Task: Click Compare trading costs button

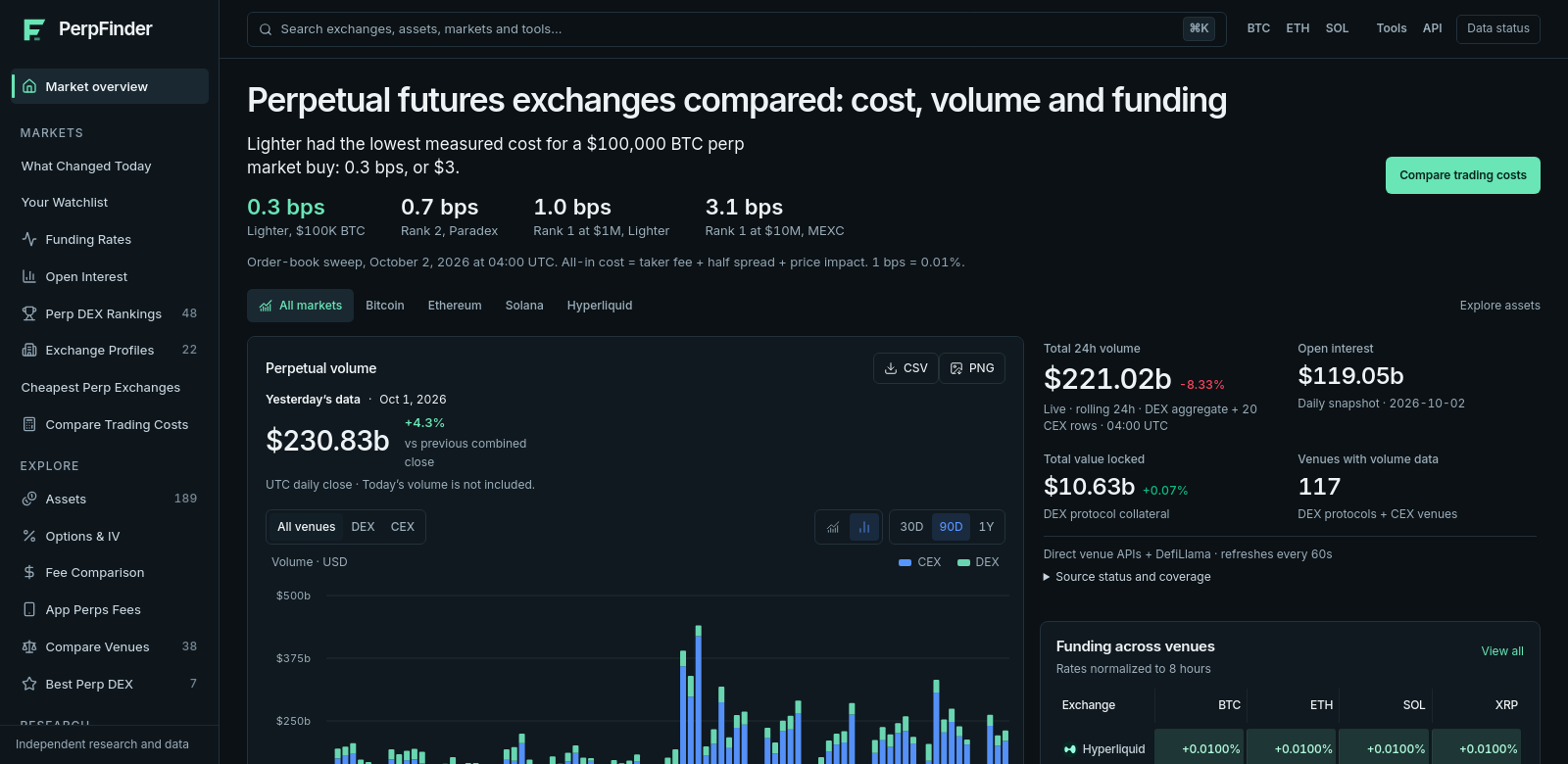Action: [x=1463, y=175]
